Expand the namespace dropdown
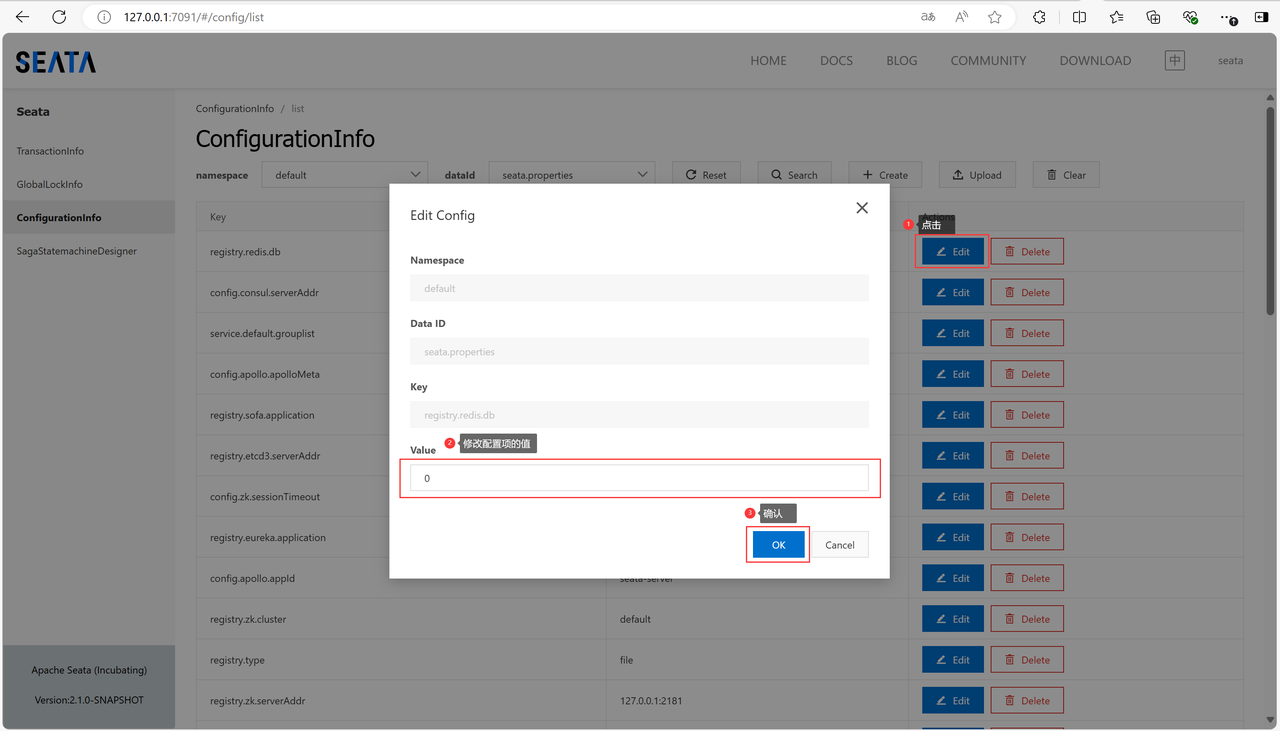1280x731 pixels. (345, 175)
